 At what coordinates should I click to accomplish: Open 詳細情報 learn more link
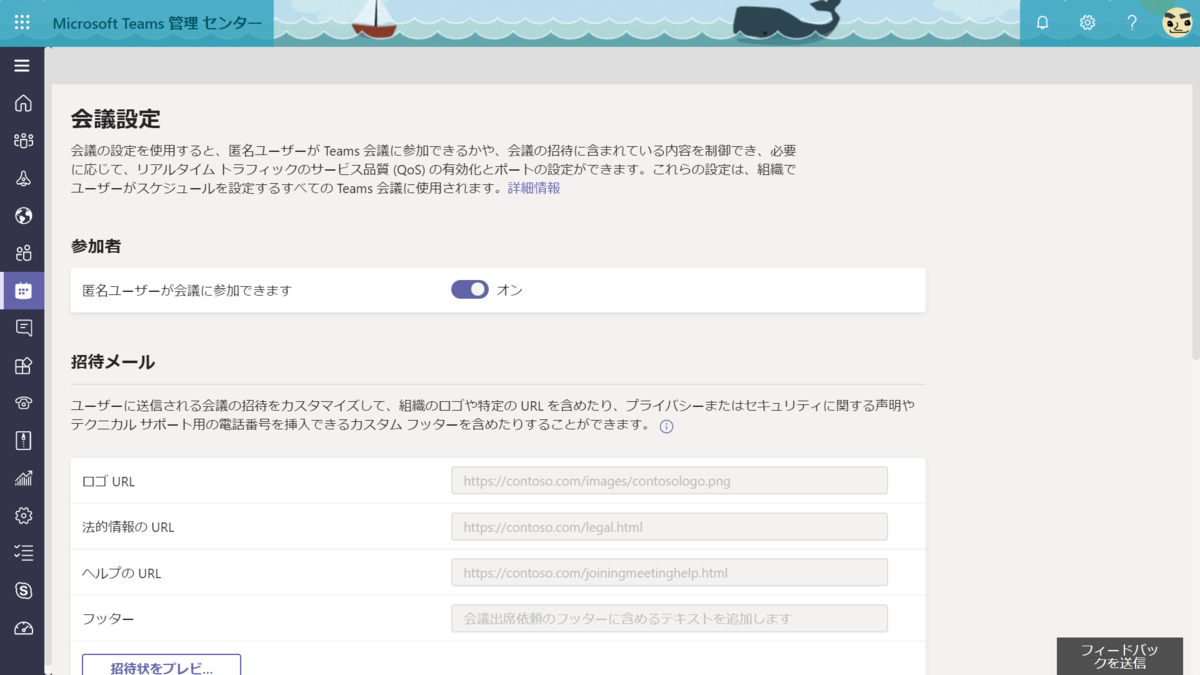pos(534,188)
